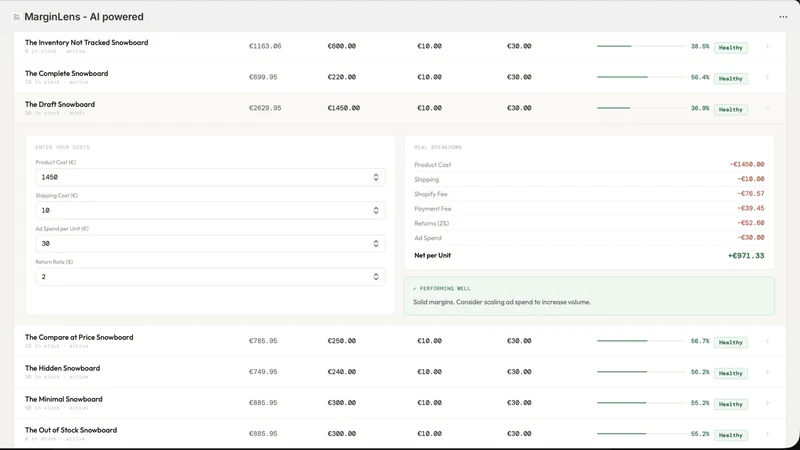Screen dimensions: 800x450
Task: Click Healthy badge on The Hidden Snowboard row
Action: click(x=731, y=373)
